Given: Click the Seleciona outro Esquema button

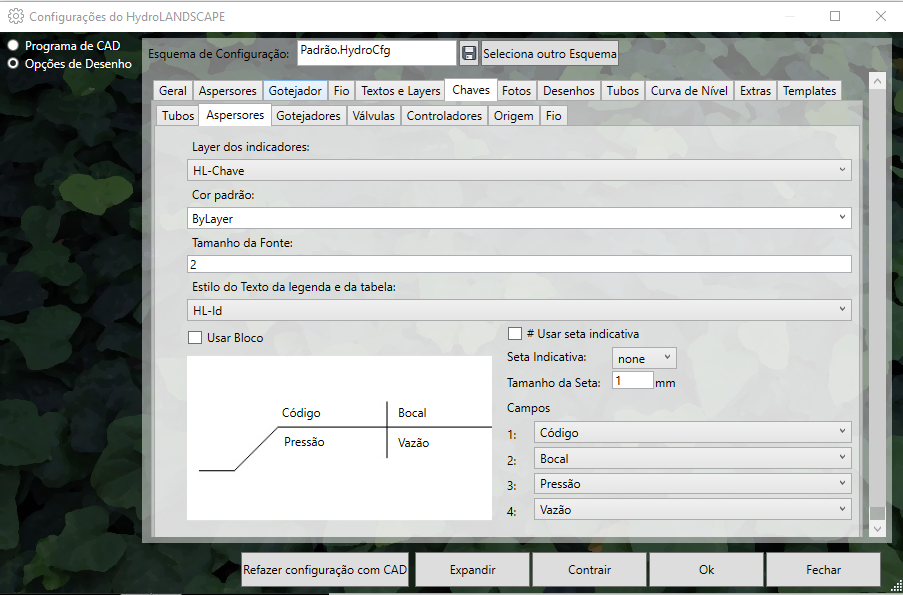Looking at the screenshot, I should pos(549,53).
